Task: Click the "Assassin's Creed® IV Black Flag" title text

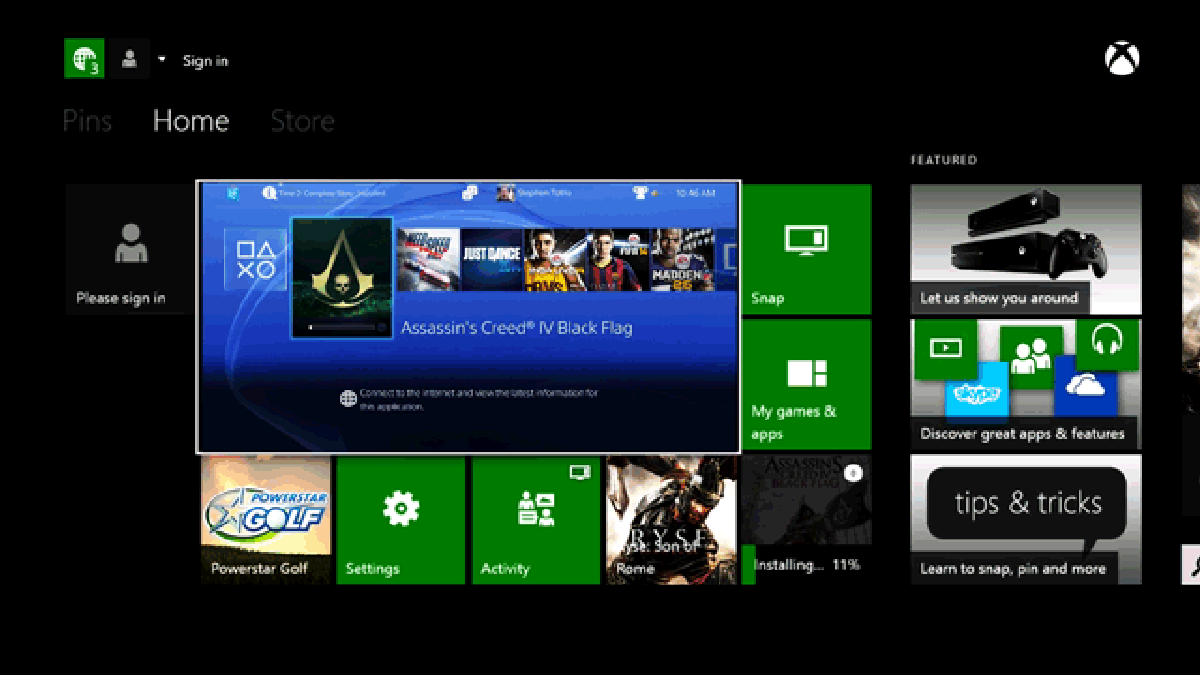Action: point(517,328)
